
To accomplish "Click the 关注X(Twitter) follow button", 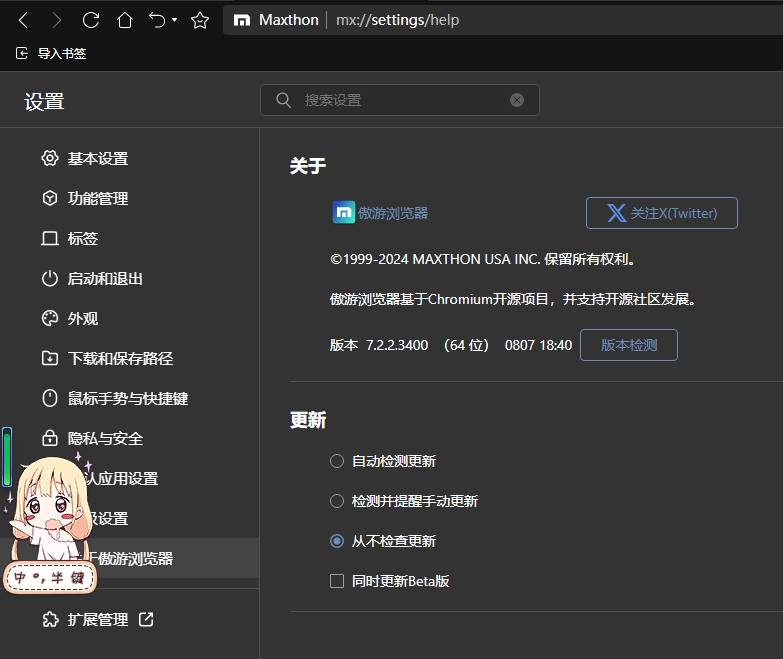I will (661, 213).
